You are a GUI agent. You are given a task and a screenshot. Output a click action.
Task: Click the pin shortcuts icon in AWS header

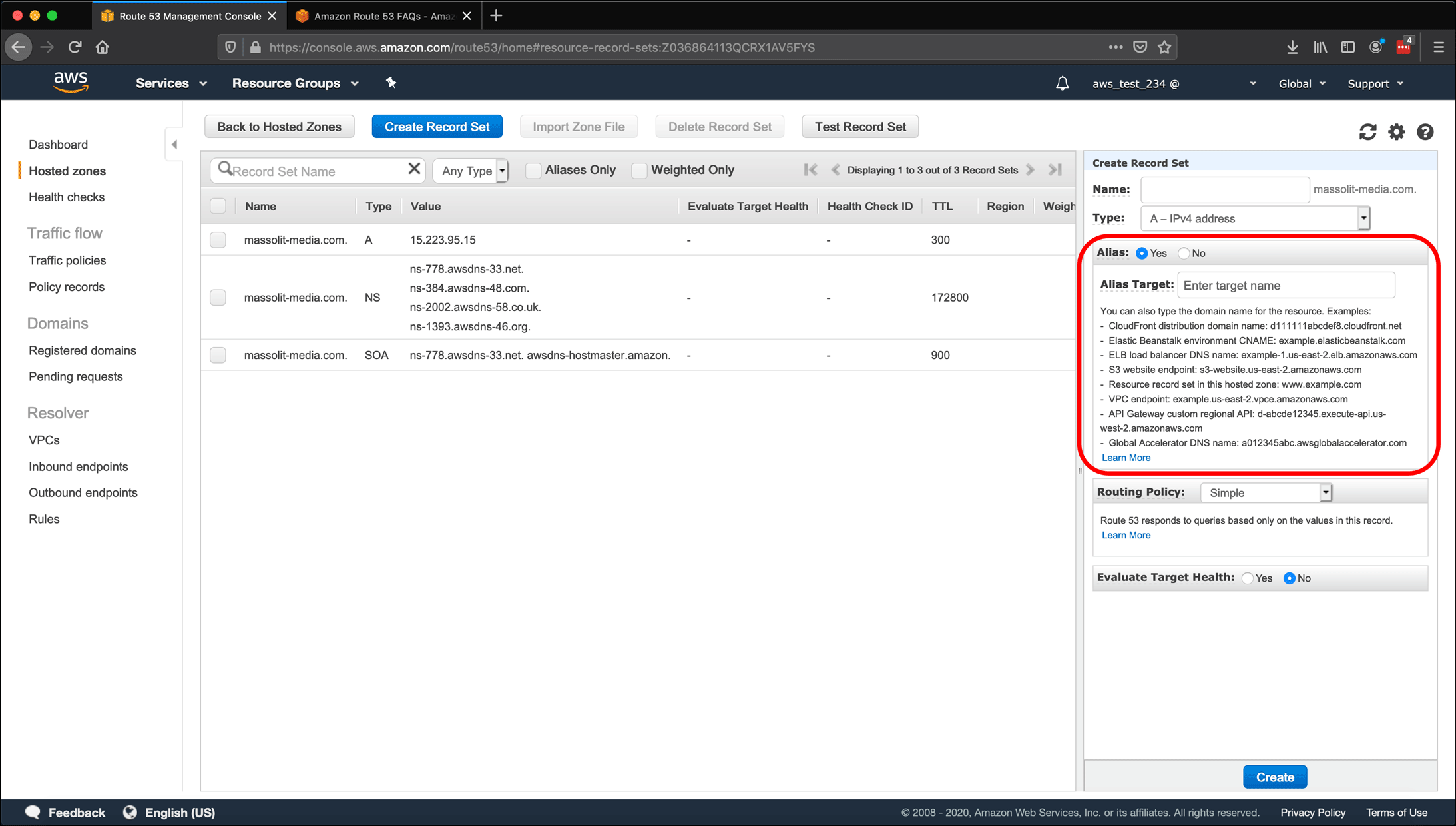tap(391, 83)
